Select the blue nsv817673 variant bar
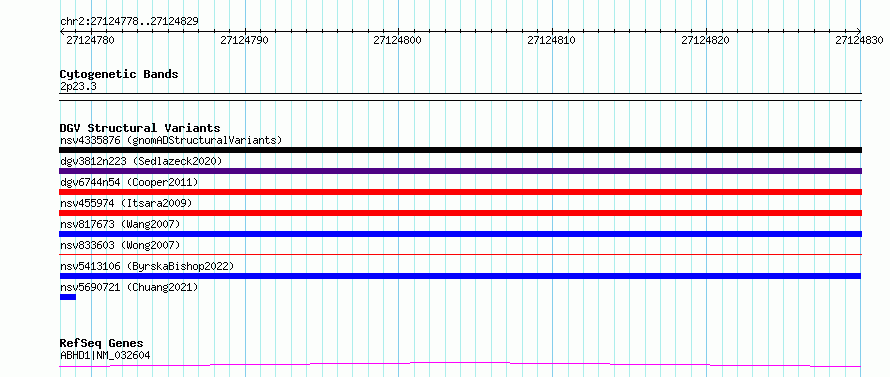Viewport: 890px width, 377px height. tap(460, 234)
